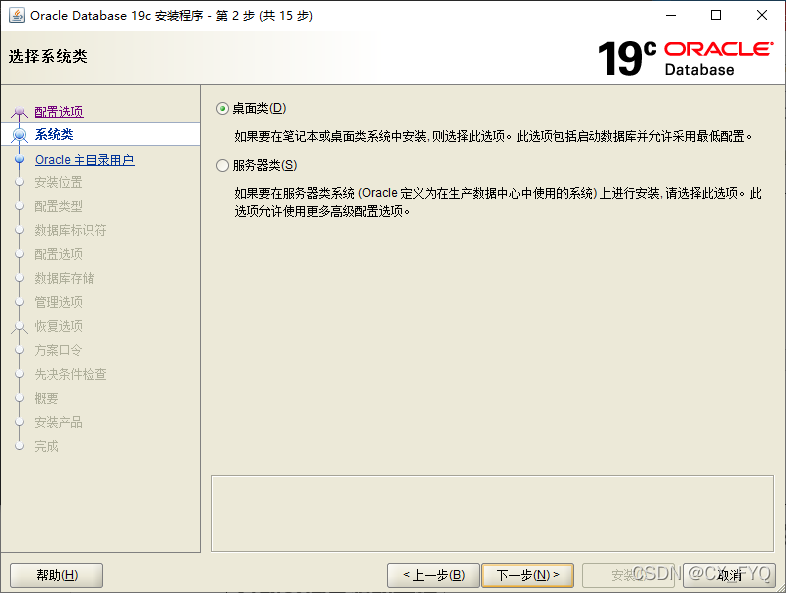Proceed with 下一步(N) button
The height and width of the screenshot is (593, 786).
coord(527,575)
